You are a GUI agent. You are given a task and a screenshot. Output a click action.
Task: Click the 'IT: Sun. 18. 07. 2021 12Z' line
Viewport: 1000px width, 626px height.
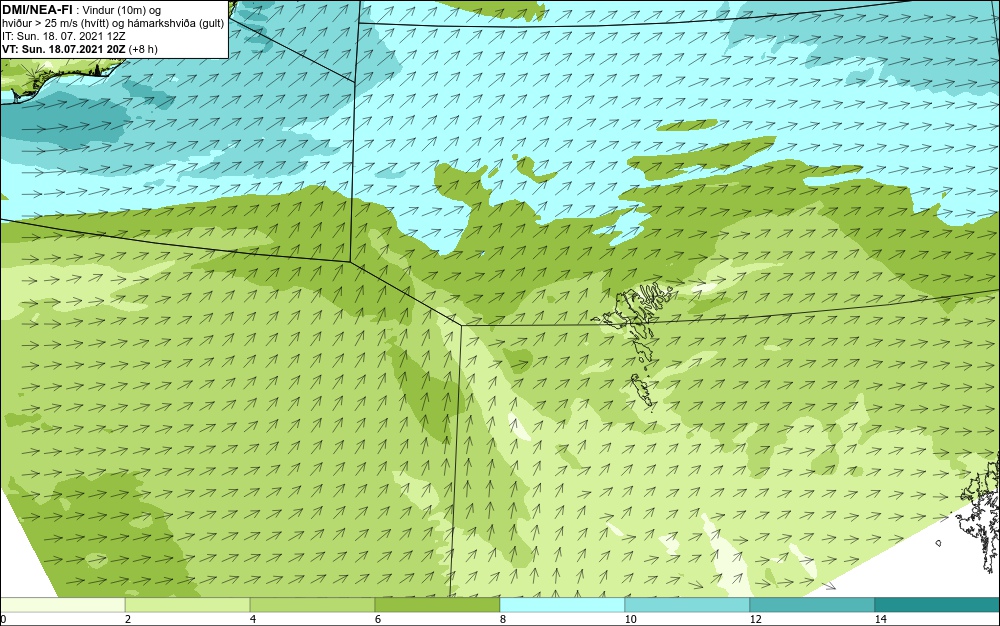[x=63, y=36]
